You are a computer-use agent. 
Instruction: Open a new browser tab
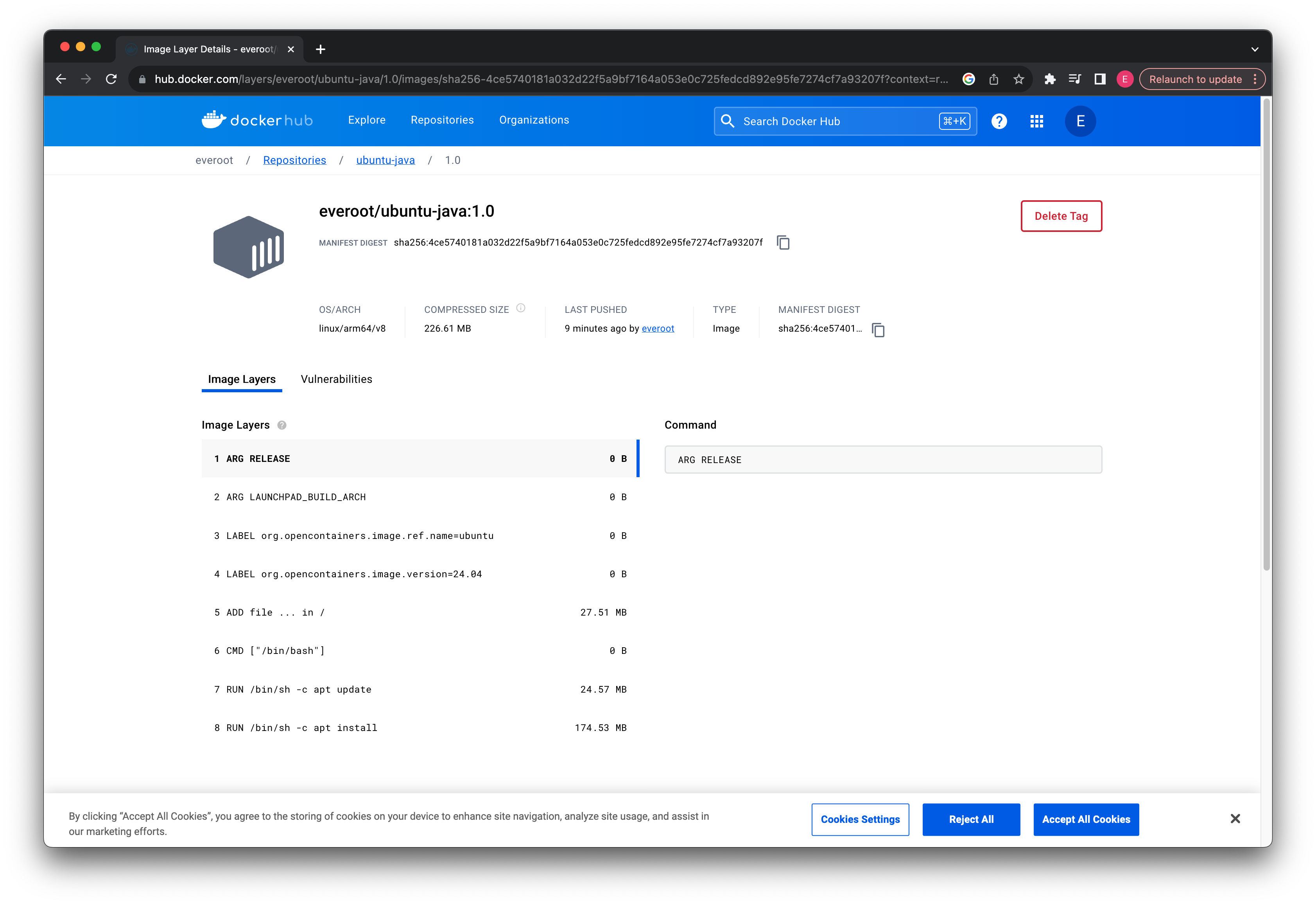tap(320, 49)
